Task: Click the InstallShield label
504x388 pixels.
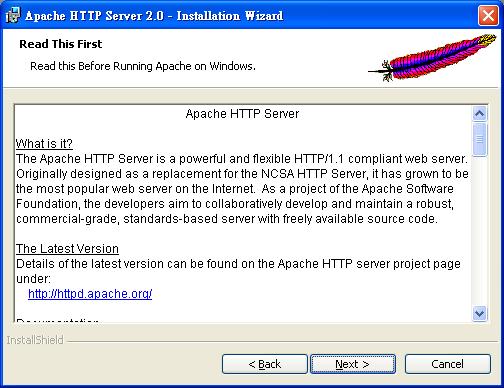Action: pos(35,340)
